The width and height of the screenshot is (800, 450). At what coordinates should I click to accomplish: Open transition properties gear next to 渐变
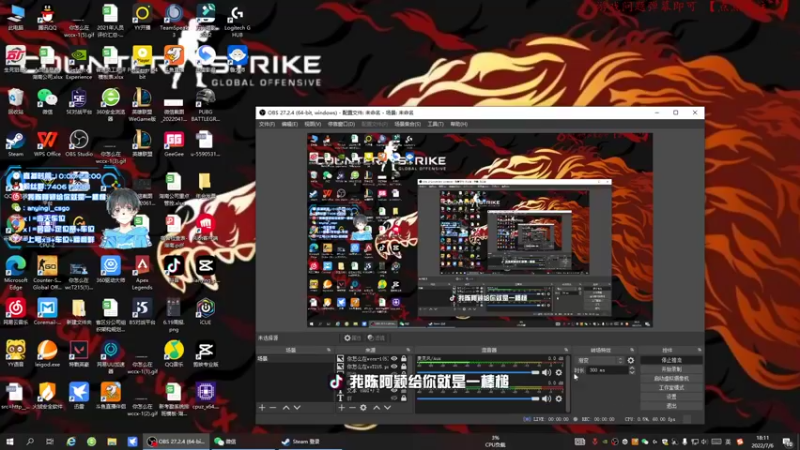(631, 360)
